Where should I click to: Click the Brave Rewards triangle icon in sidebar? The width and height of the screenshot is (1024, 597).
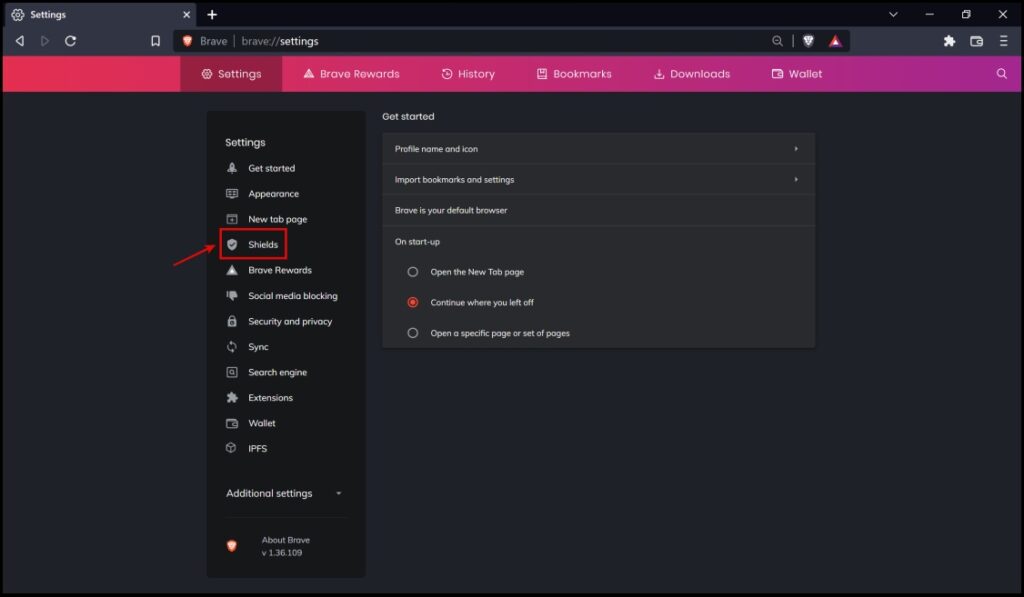(x=232, y=270)
